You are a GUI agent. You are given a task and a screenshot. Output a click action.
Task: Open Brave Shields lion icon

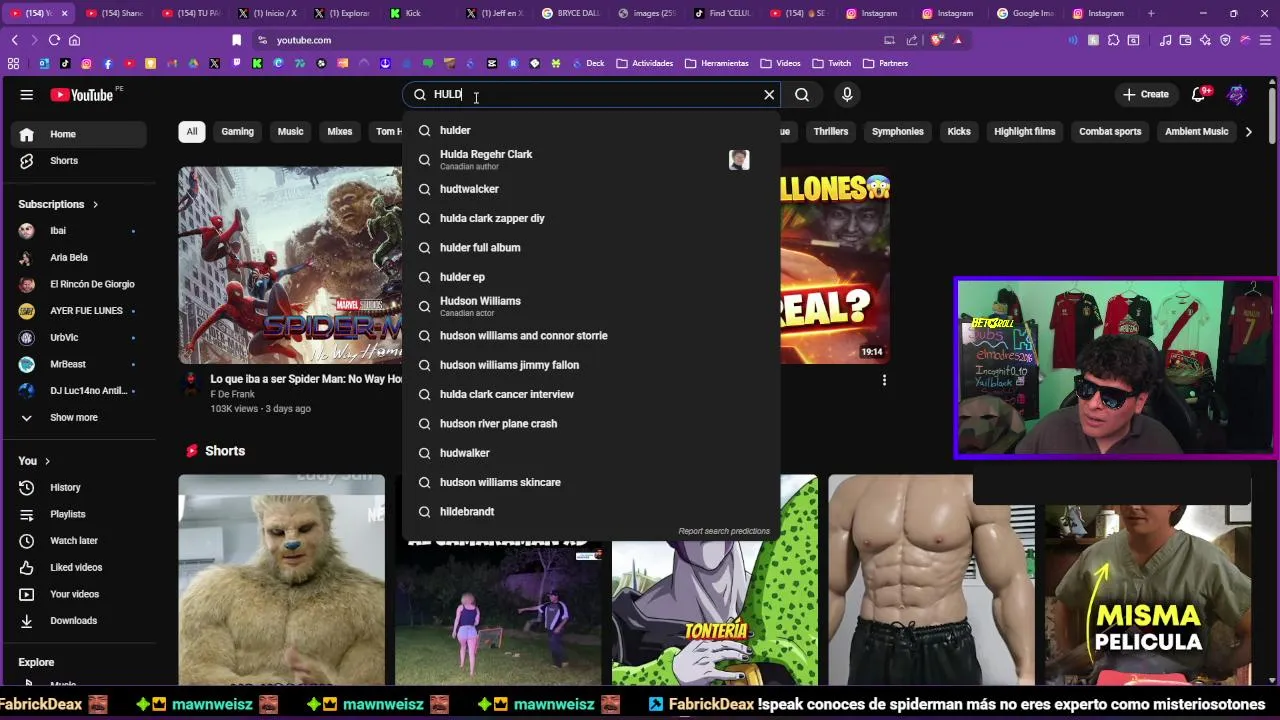coord(936,40)
